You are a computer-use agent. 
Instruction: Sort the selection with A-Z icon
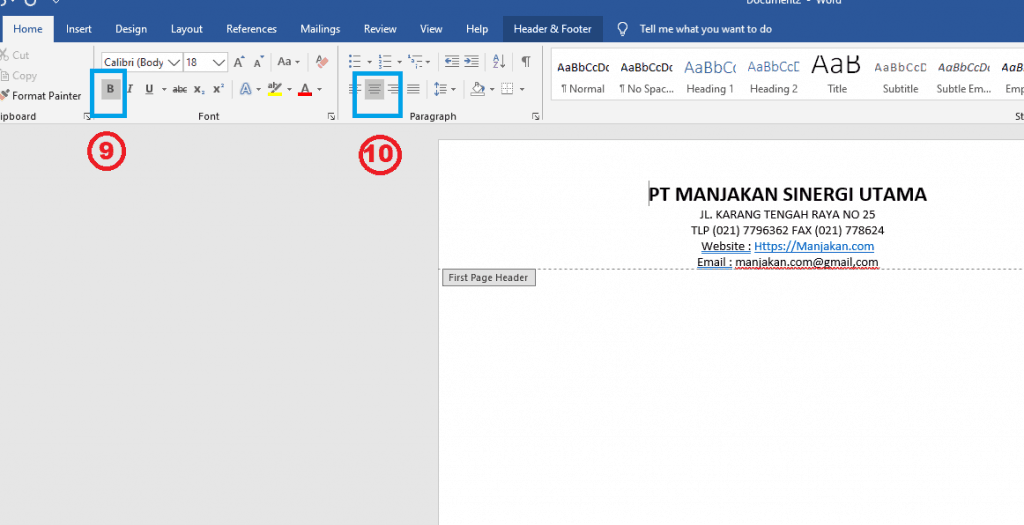click(x=499, y=62)
